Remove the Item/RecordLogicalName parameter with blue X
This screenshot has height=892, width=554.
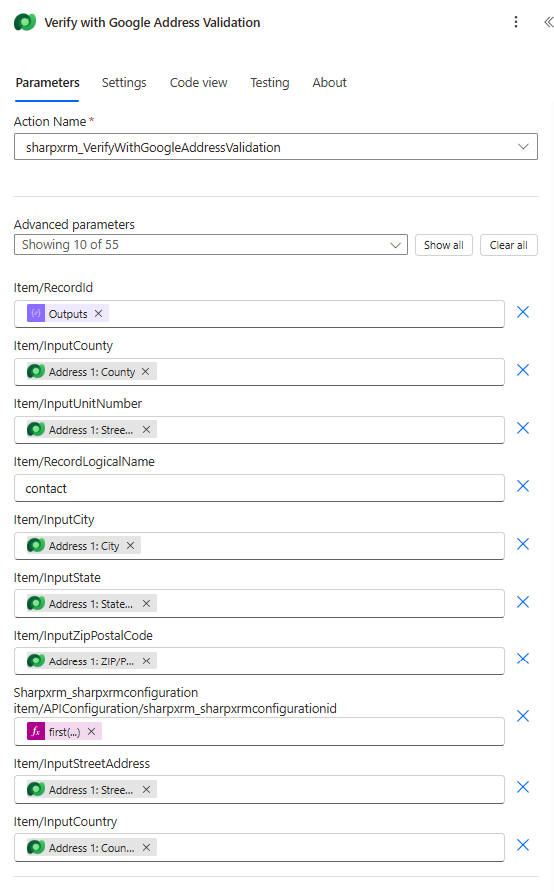click(523, 486)
